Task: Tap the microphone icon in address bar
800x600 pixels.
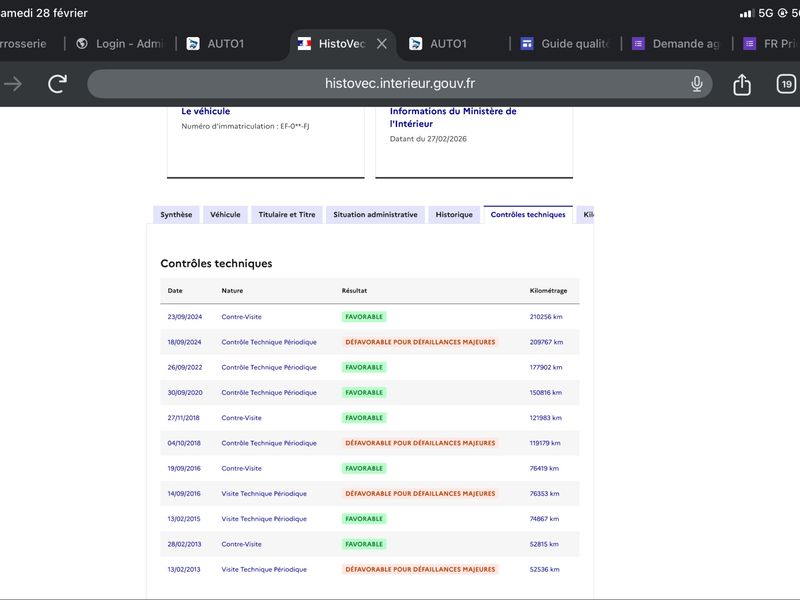Action: click(697, 84)
